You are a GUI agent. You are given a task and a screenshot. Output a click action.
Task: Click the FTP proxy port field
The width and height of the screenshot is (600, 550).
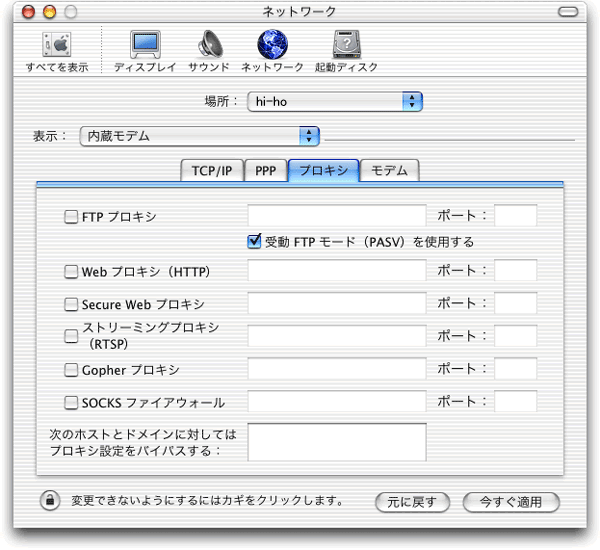(515, 215)
